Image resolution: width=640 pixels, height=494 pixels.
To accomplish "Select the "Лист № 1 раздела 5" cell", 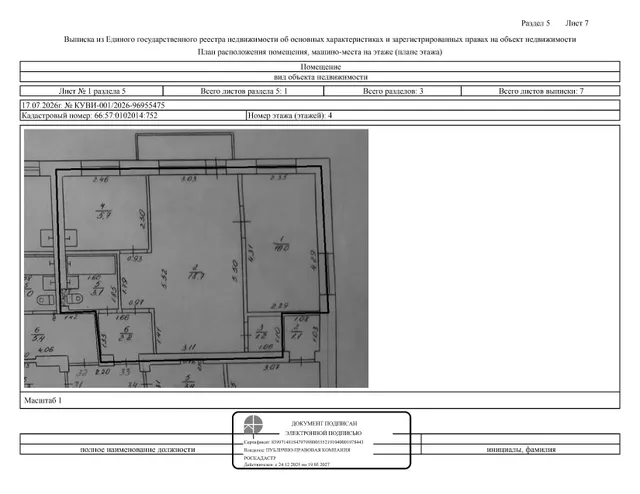I will [x=92, y=91].
